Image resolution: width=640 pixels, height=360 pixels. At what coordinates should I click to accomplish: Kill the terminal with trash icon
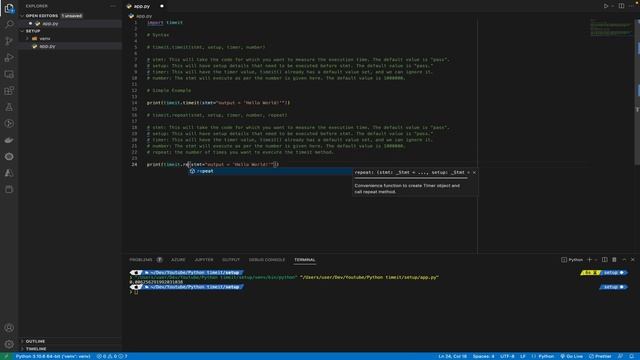pyautogui.click(x=614, y=260)
